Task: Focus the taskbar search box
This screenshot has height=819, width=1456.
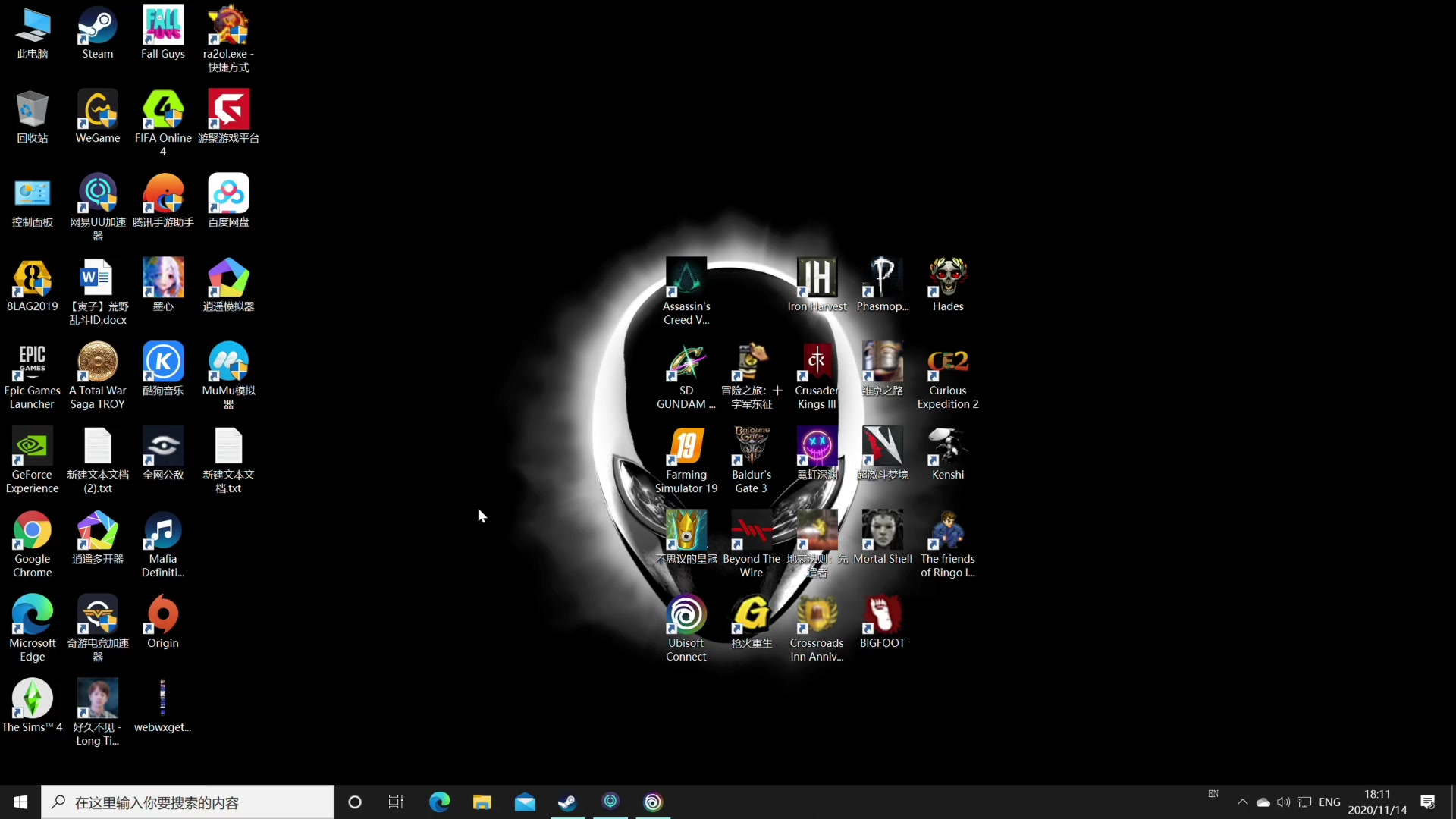Action: [187, 802]
